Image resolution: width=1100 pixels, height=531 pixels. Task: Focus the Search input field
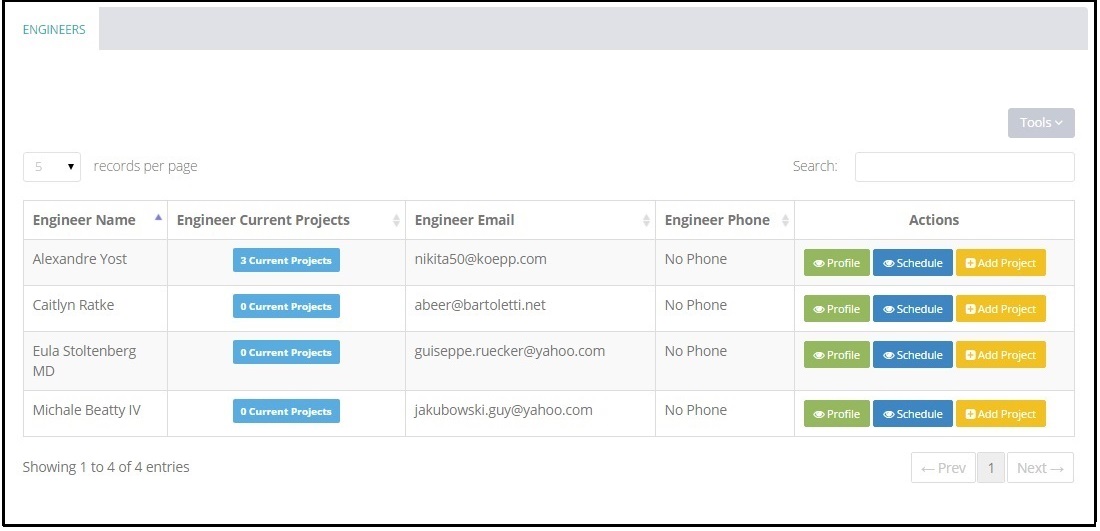(964, 167)
